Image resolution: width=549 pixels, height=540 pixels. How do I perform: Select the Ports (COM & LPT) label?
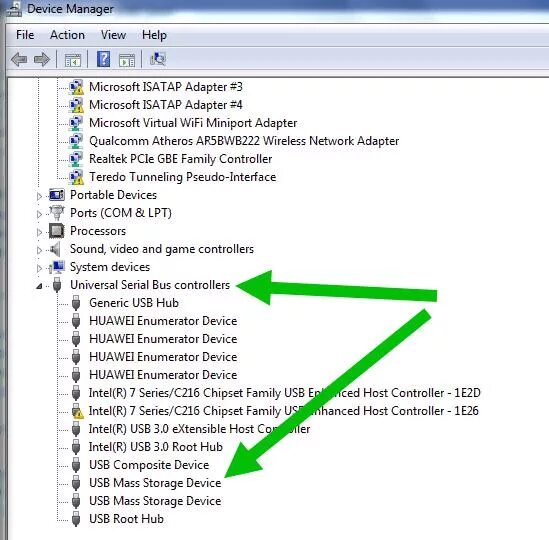point(121,213)
